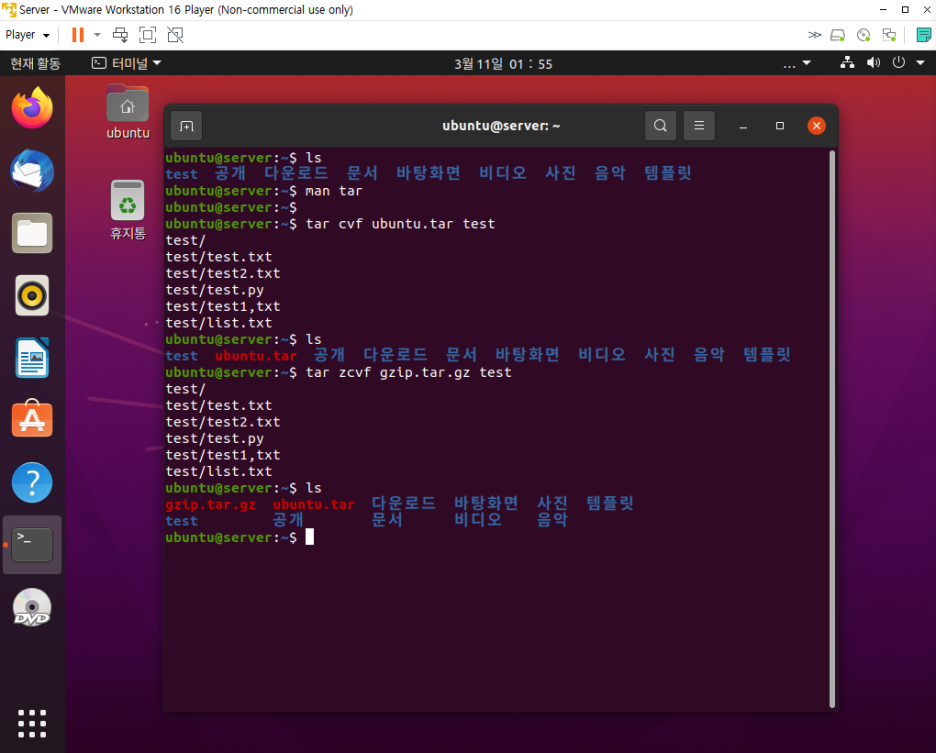The height and width of the screenshot is (753, 936).
Task: Expand the power options arrow beside pause
Action: 97,35
